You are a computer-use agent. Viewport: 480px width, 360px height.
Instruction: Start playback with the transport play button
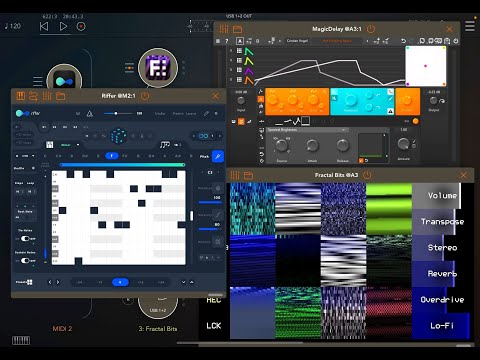(x=63, y=26)
